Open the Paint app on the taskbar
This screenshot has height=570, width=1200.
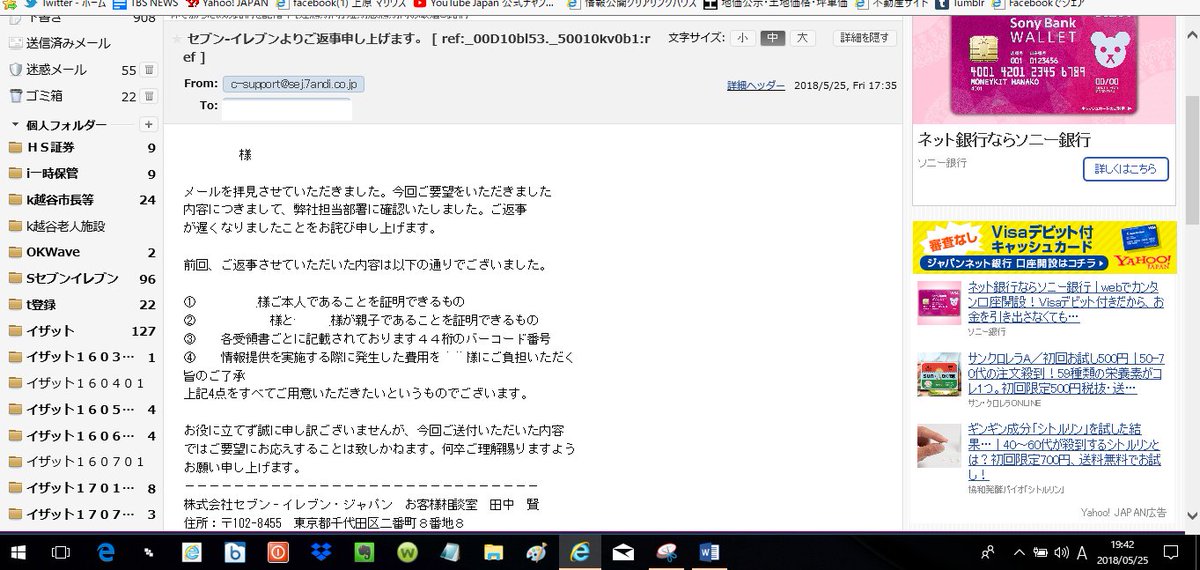tap(537, 552)
